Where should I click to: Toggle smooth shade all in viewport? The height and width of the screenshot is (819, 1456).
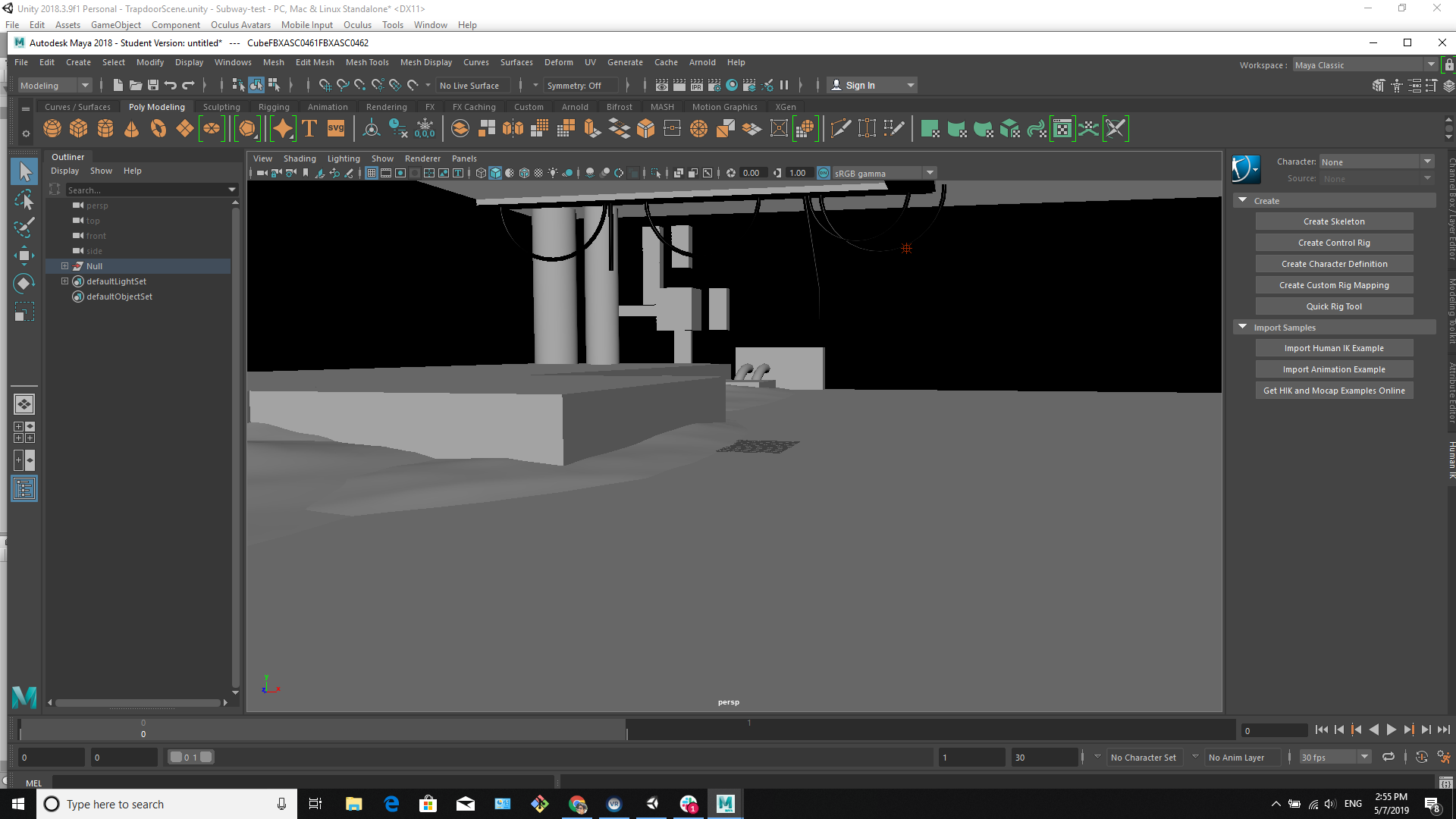pos(495,174)
